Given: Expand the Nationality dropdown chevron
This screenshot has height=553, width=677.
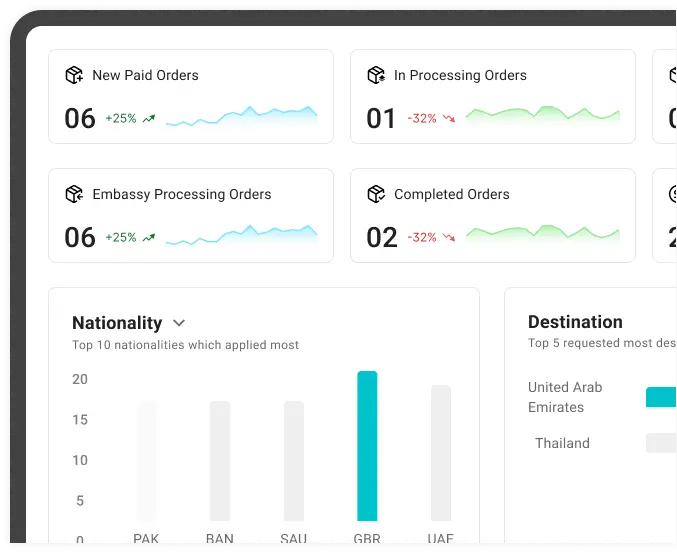Looking at the screenshot, I should pyautogui.click(x=179, y=323).
